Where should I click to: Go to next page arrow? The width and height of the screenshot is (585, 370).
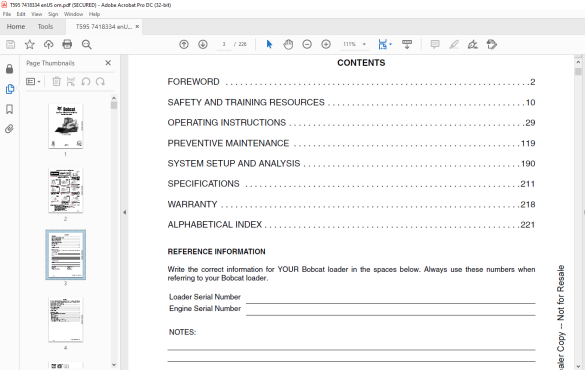(x=203, y=44)
